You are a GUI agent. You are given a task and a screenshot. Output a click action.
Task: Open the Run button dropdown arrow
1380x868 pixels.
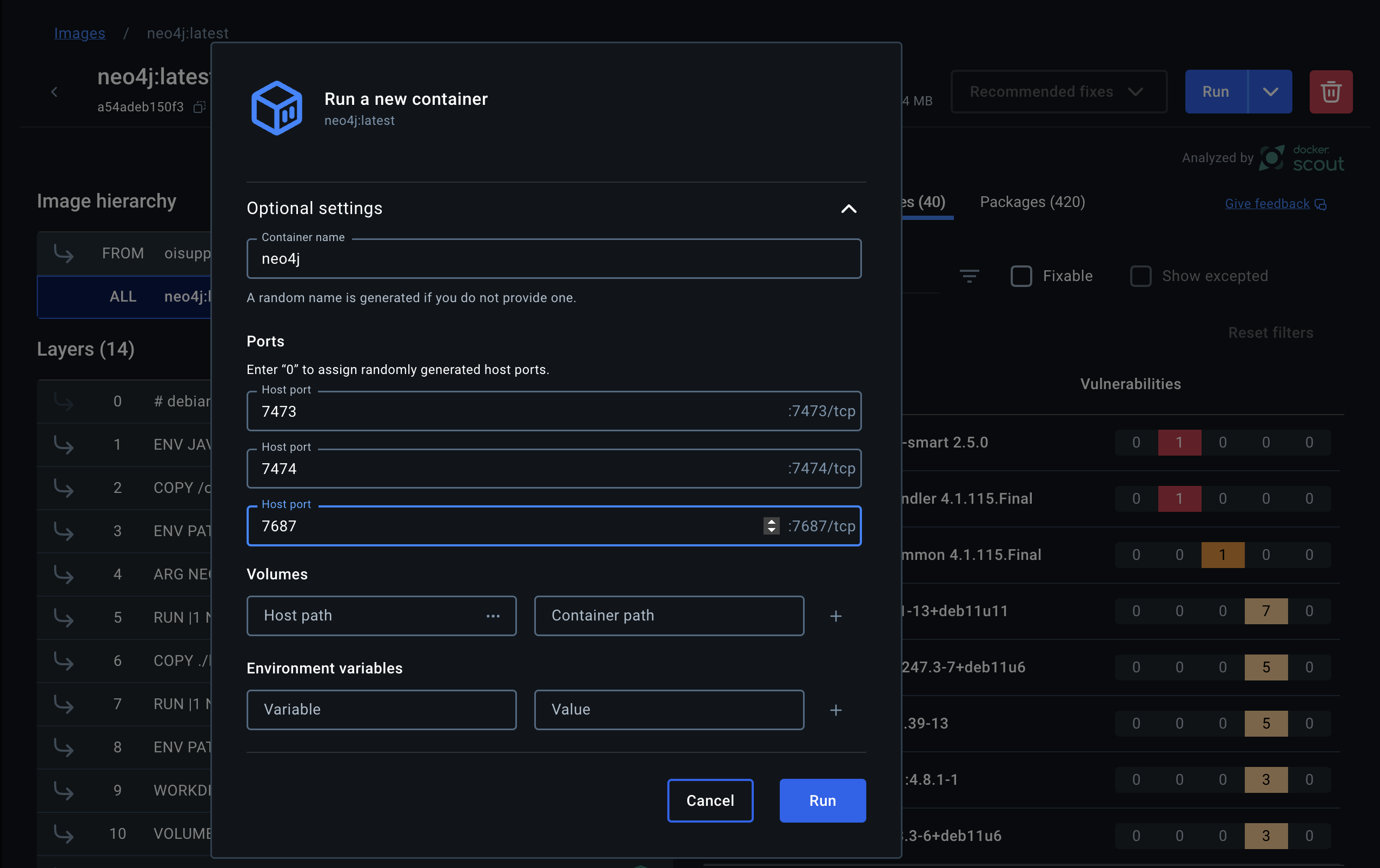pyautogui.click(x=1271, y=92)
